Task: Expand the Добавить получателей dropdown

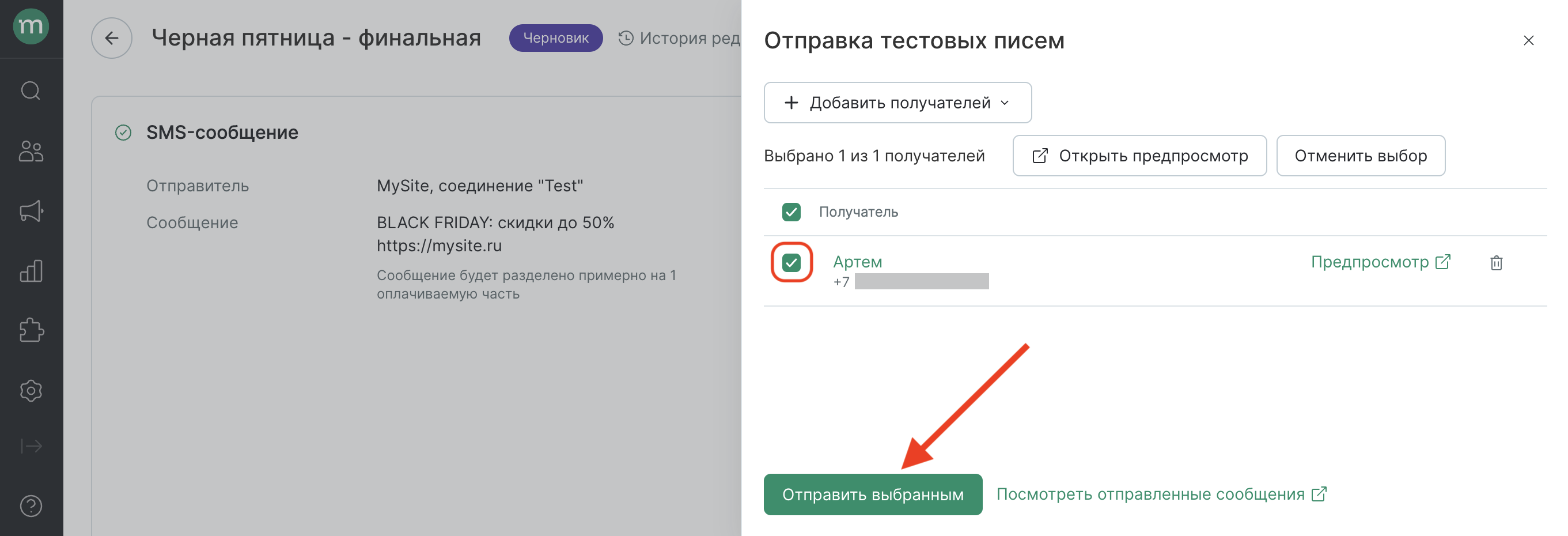Action: [897, 103]
